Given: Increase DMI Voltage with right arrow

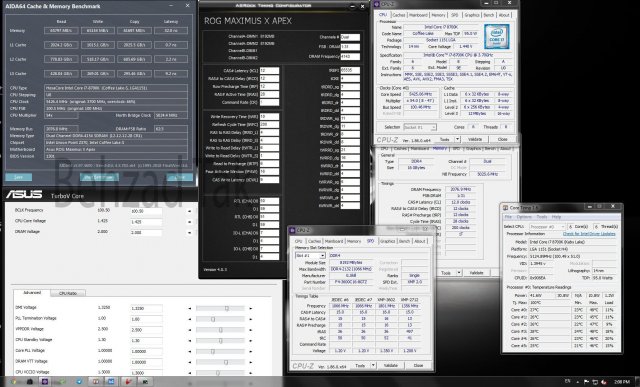Looking at the screenshot, I should pos(251,309).
